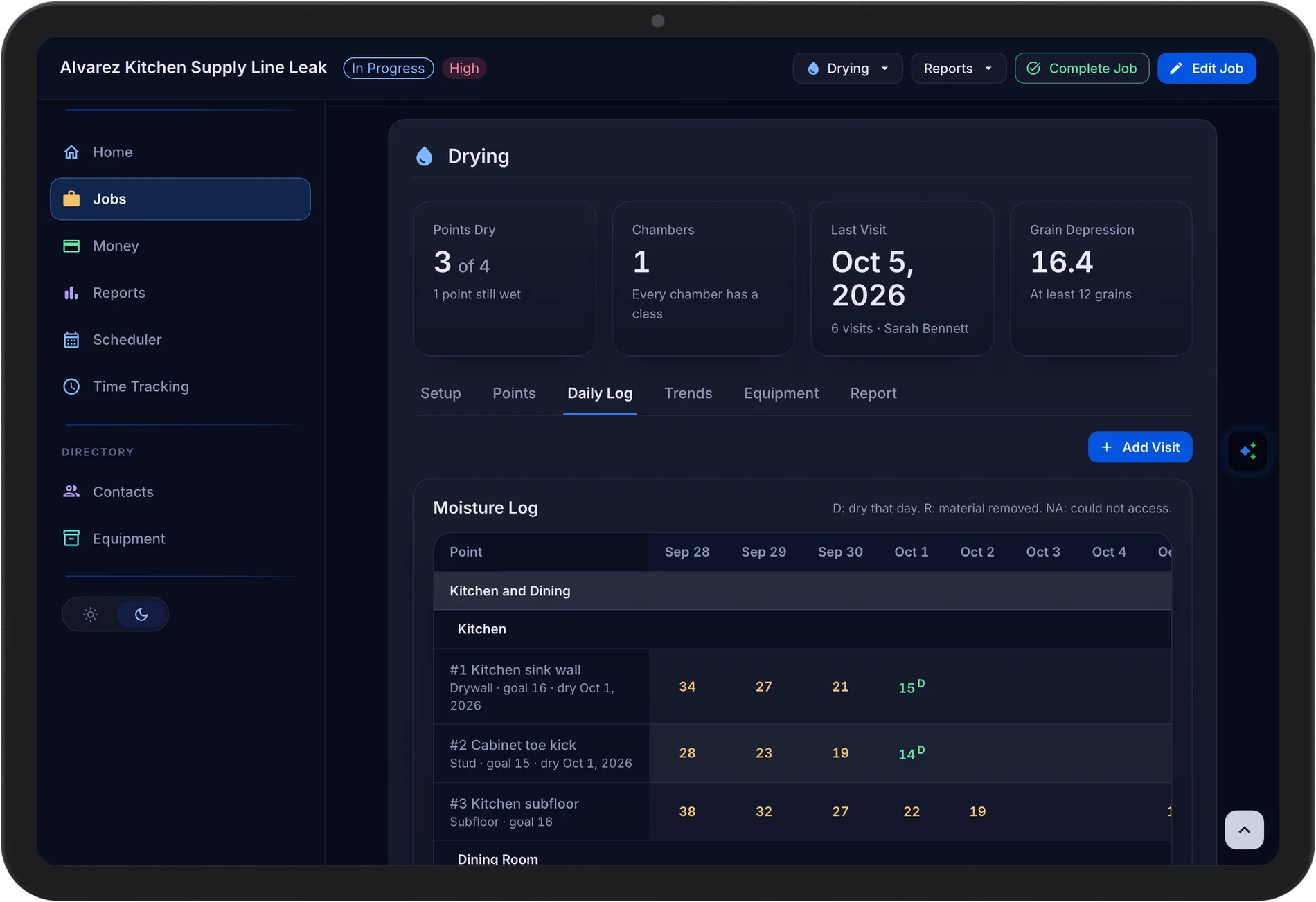Image resolution: width=1316 pixels, height=902 pixels.
Task: Click the Kitchen and Dining group row
Action: [x=802, y=590]
